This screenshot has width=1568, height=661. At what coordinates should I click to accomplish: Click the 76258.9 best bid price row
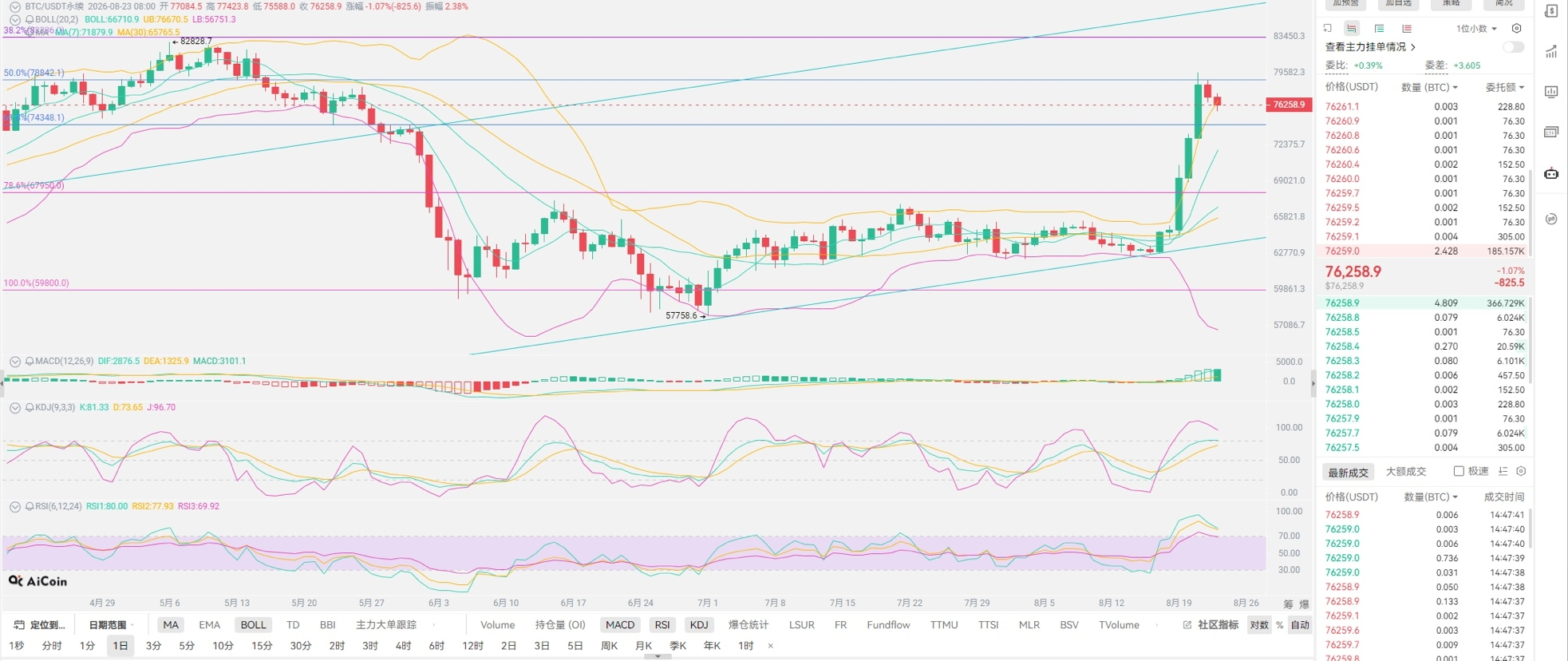pyautogui.click(x=1424, y=303)
